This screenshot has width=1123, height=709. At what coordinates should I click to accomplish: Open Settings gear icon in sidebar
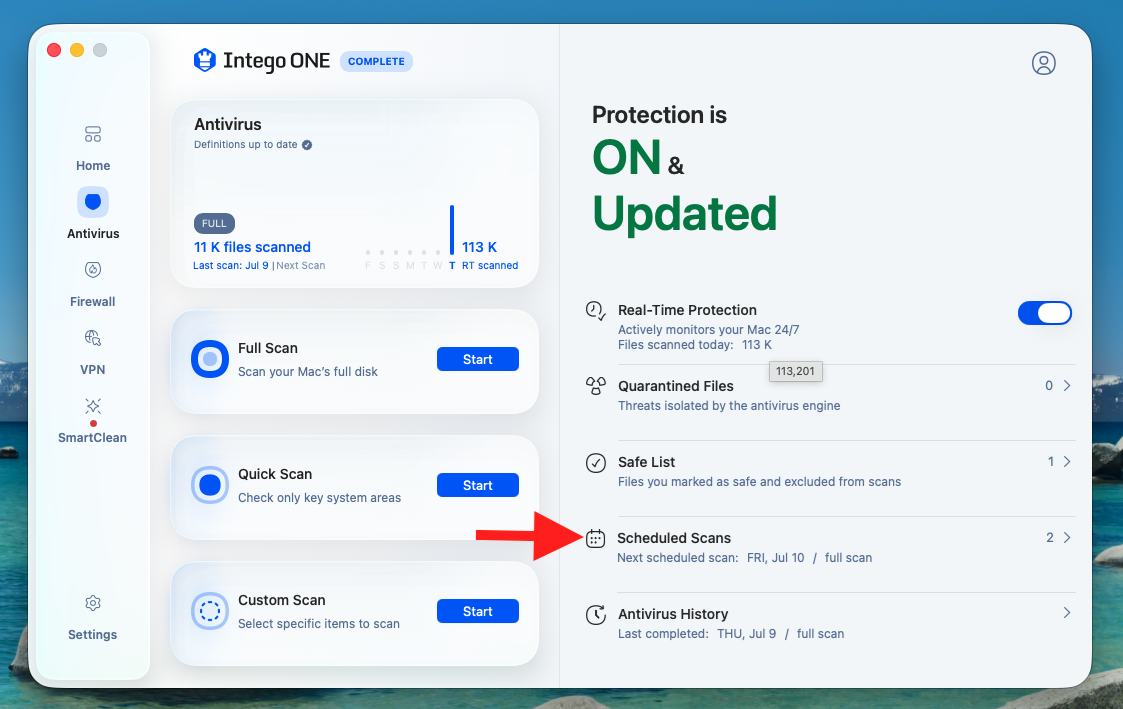(92, 603)
